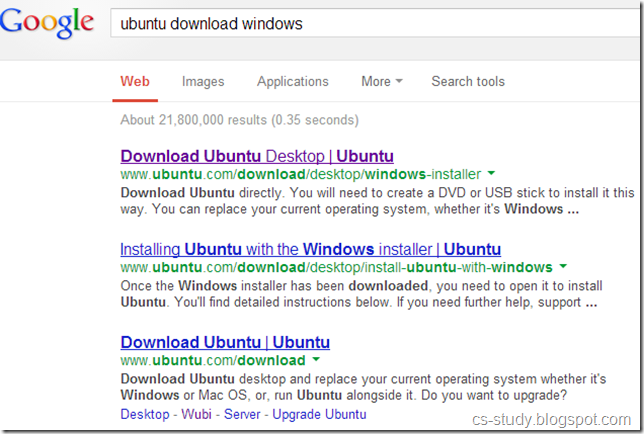This screenshot has height=434, width=644.
Task: Open the Applications tab
Action: click(293, 82)
